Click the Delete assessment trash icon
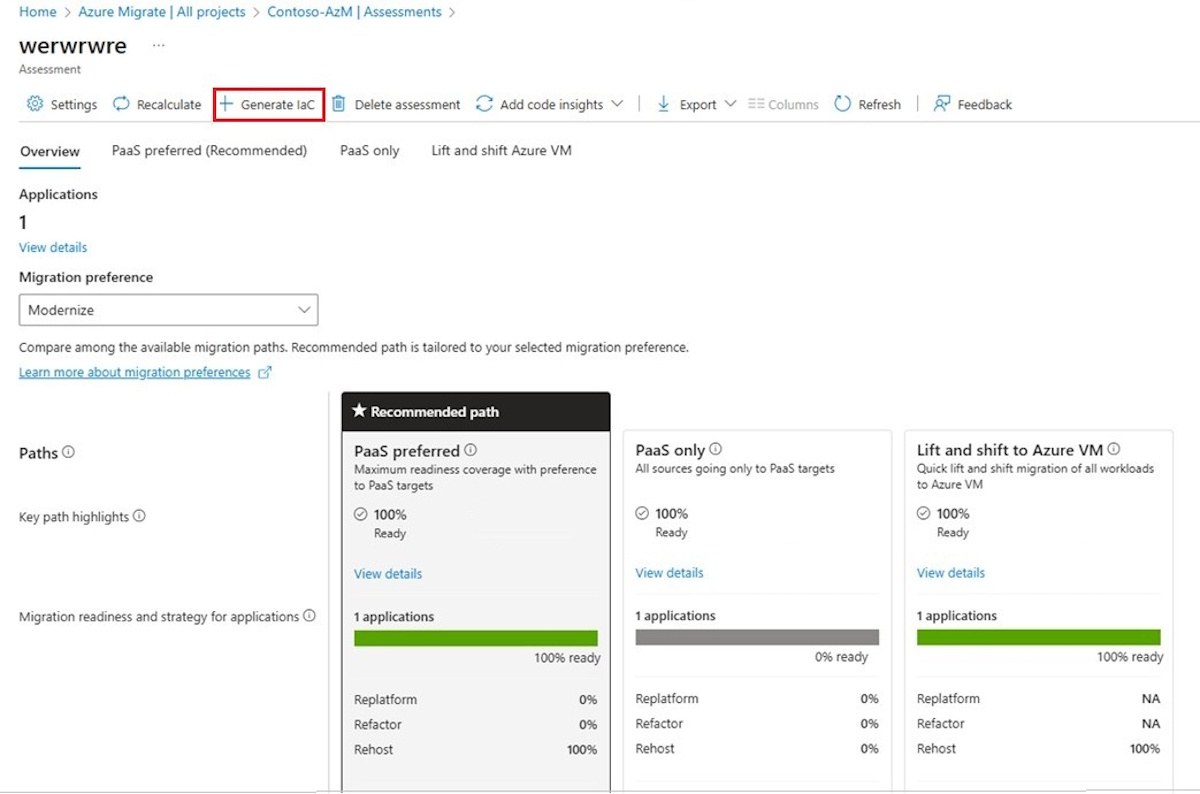The height and width of the screenshot is (794, 1200). [339, 104]
